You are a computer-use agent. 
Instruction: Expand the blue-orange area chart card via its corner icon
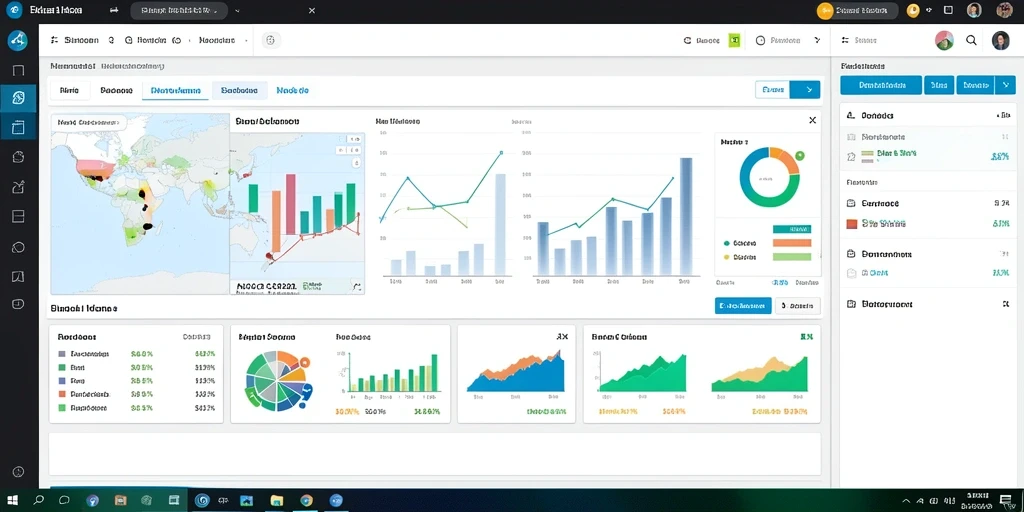pos(562,337)
